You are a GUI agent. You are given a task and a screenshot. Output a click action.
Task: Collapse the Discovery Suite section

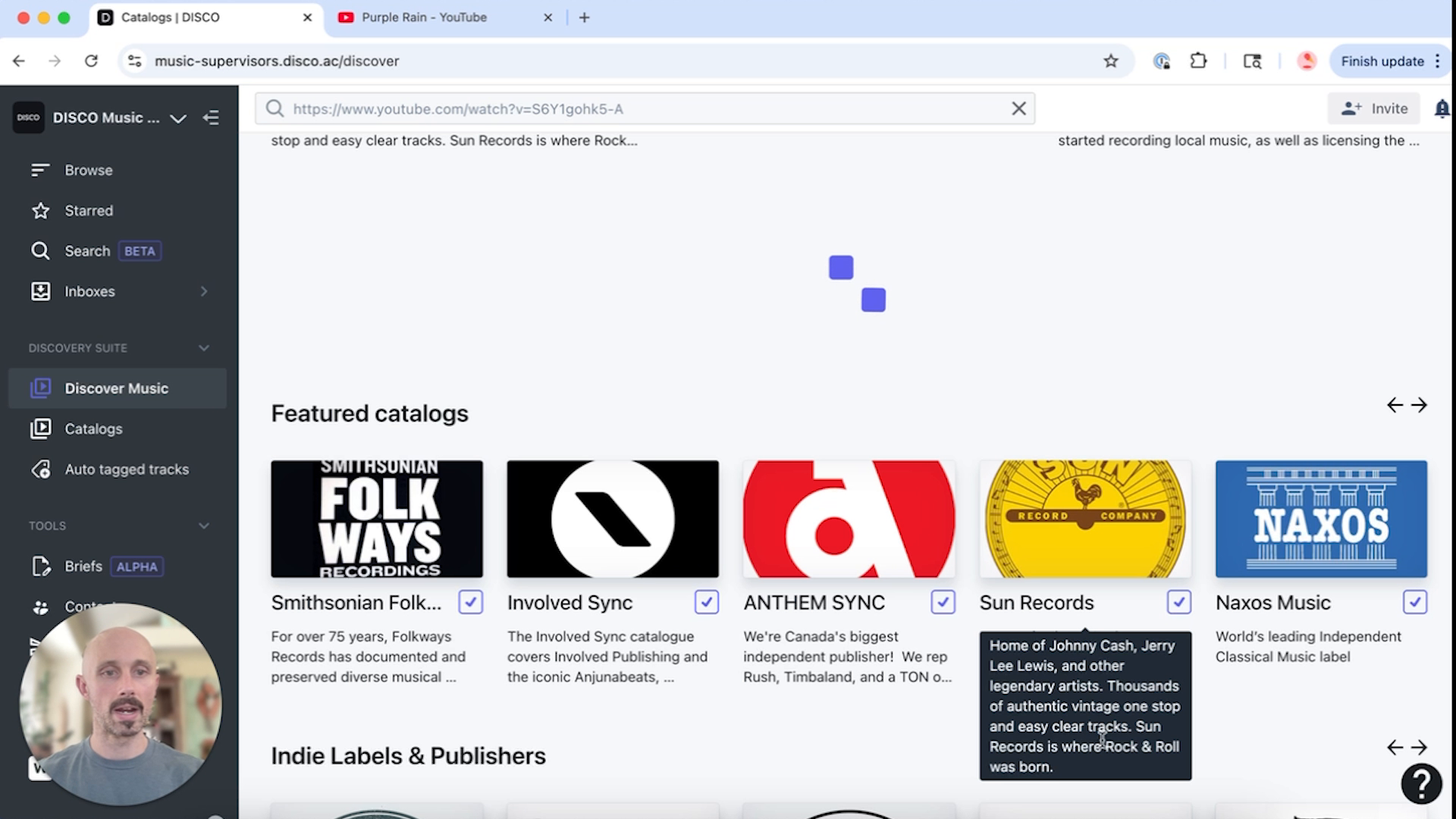click(203, 347)
